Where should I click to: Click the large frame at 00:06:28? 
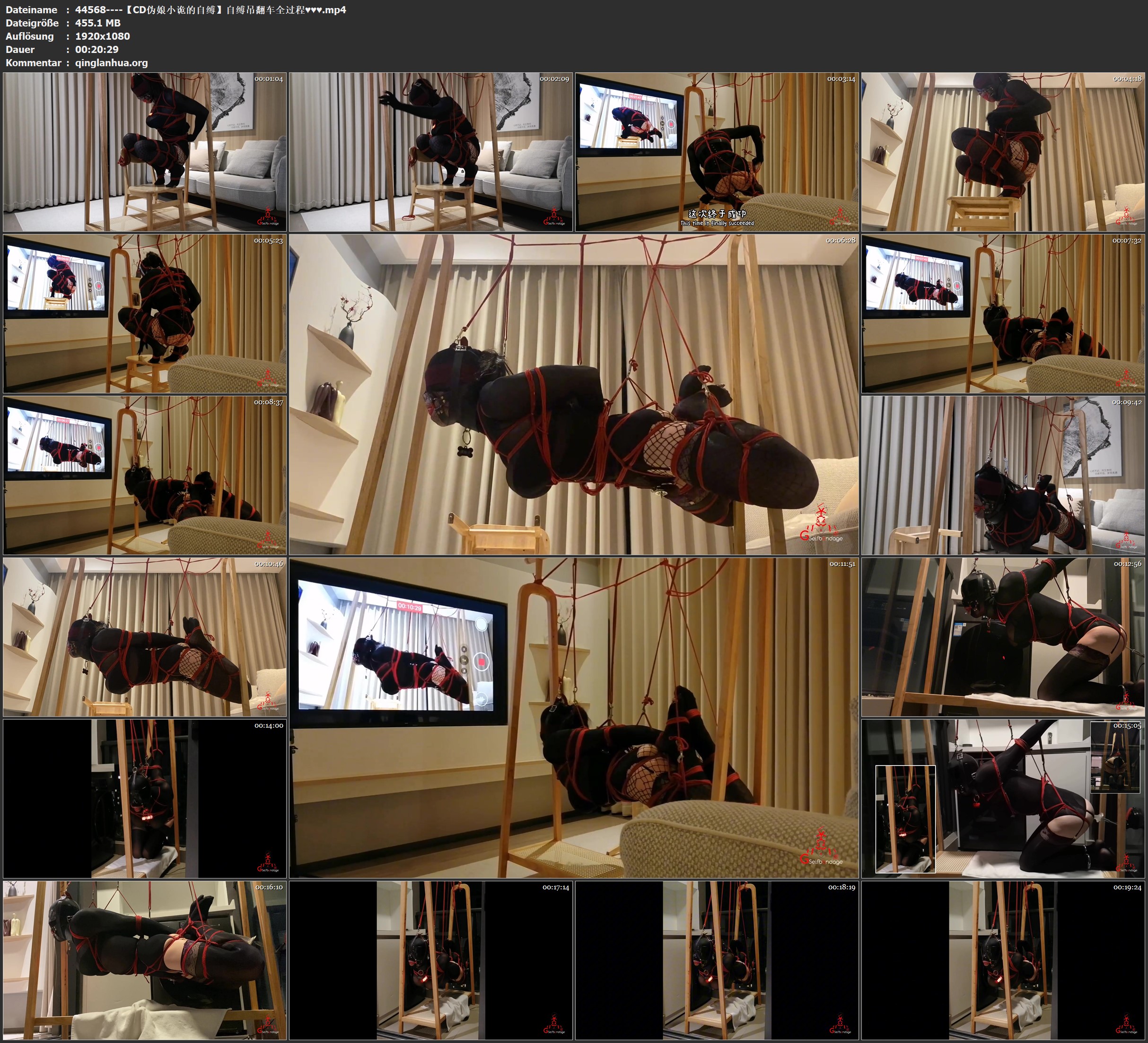pyautogui.click(x=573, y=394)
